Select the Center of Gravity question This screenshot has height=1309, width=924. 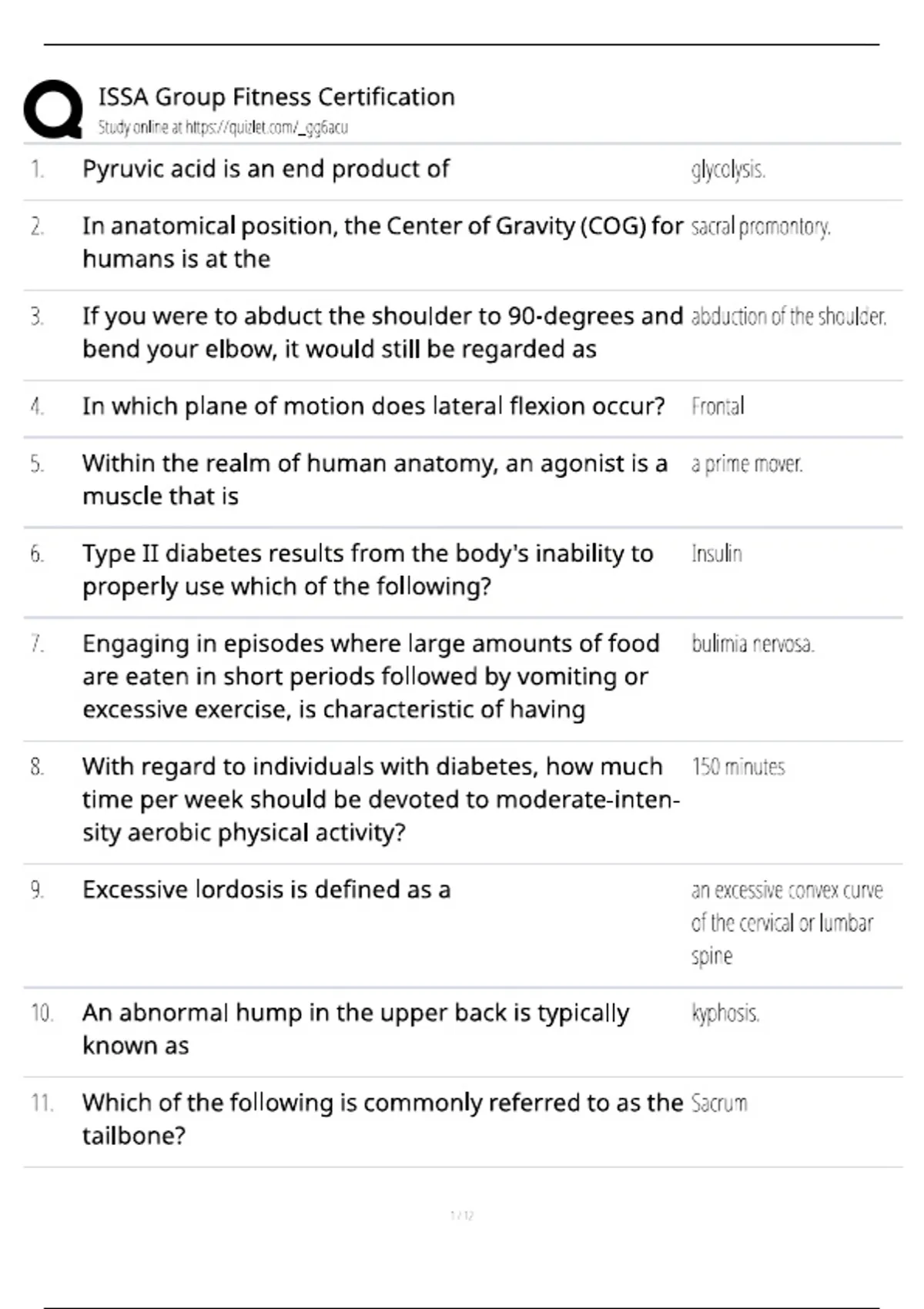[383, 243]
